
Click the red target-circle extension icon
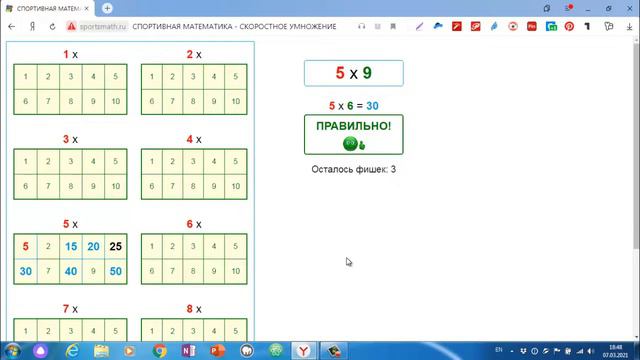pos(513,27)
